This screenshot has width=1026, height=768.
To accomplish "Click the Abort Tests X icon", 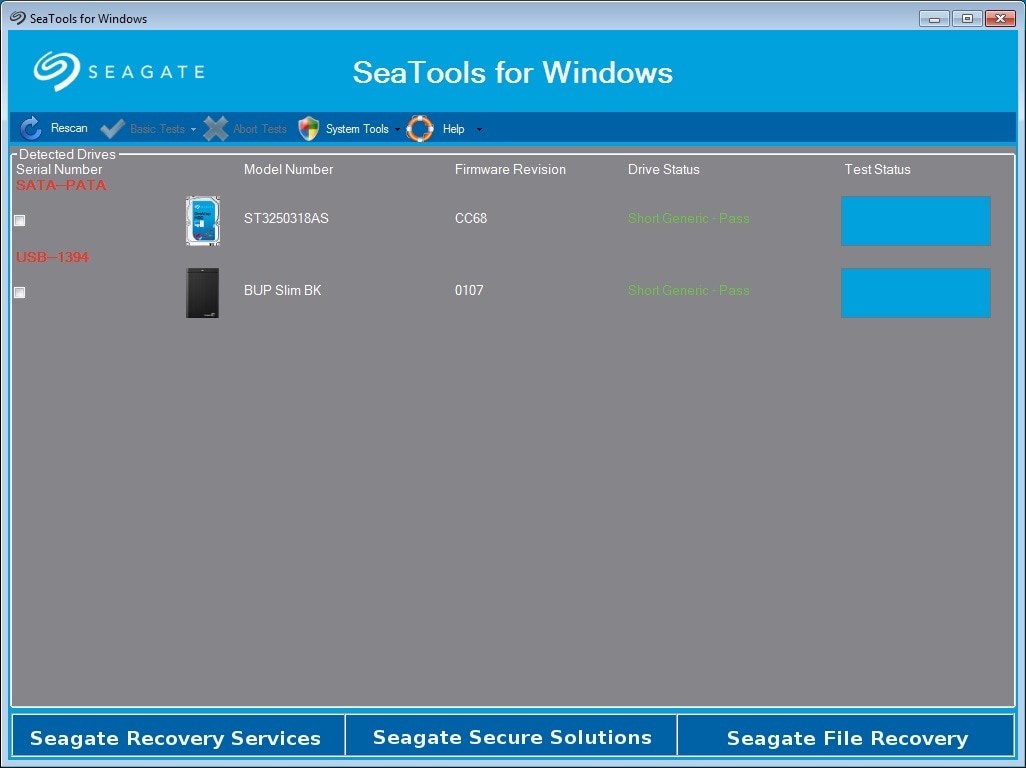I will coord(216,128).
